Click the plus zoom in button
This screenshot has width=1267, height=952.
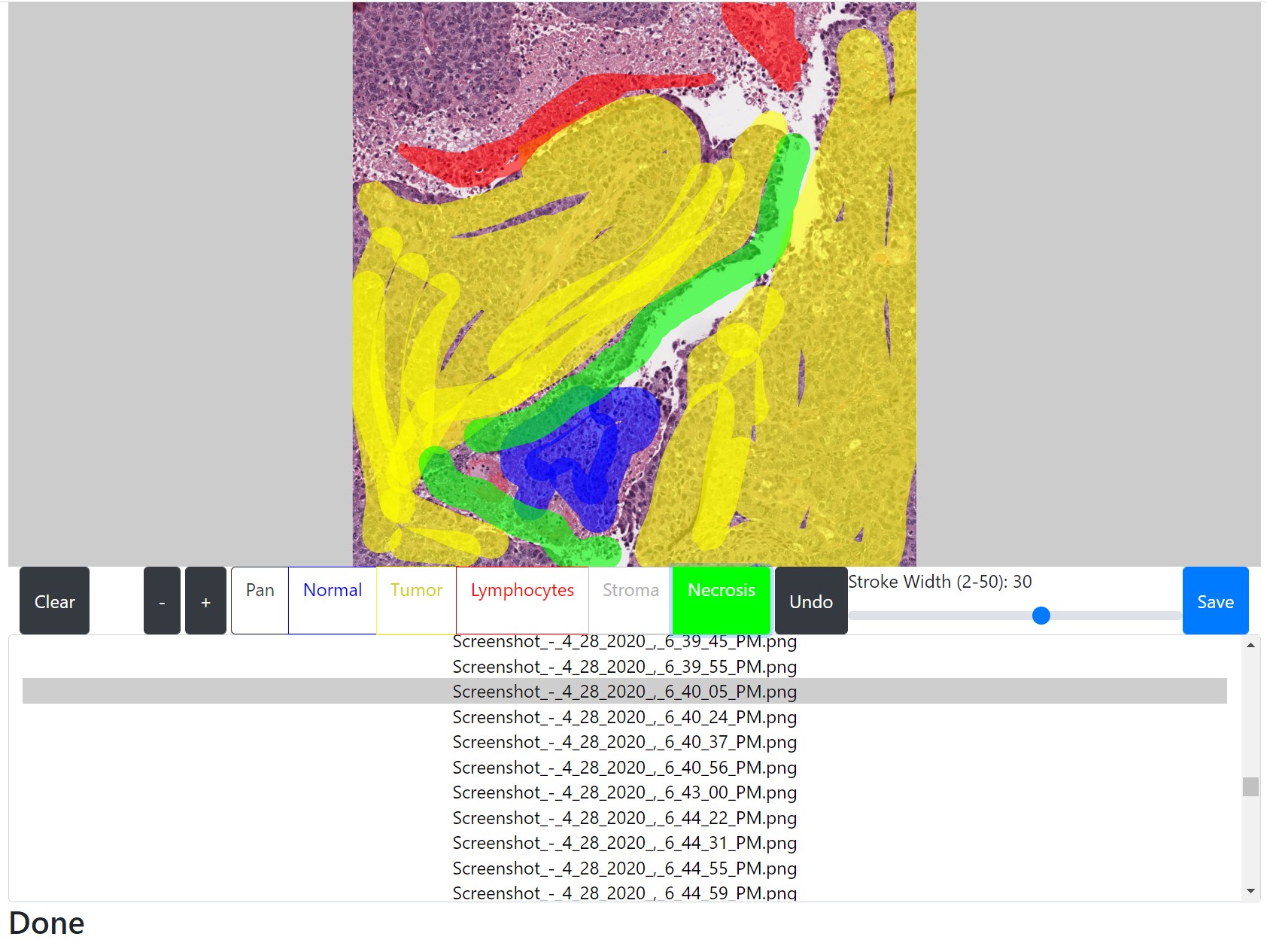coord(205,601)
